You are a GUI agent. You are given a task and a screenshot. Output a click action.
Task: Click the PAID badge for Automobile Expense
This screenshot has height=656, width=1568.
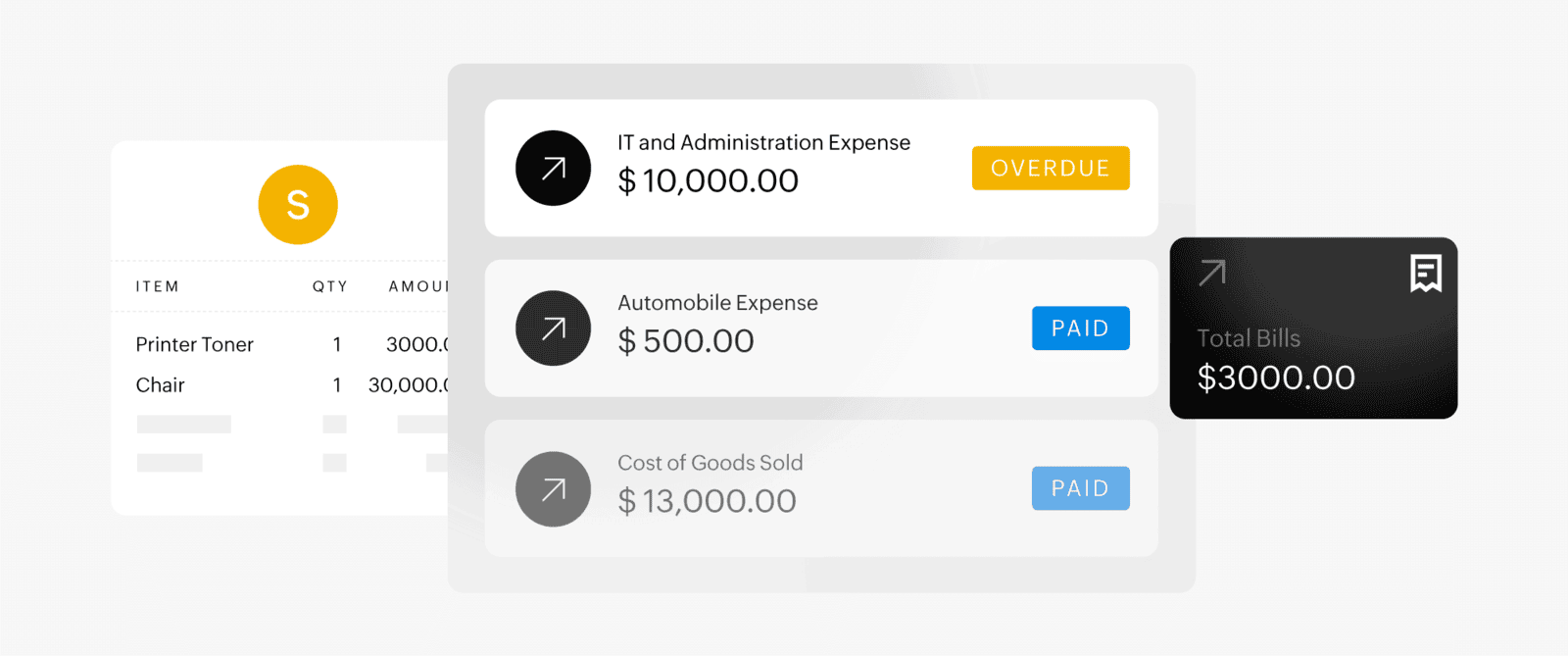(1080, 328)
